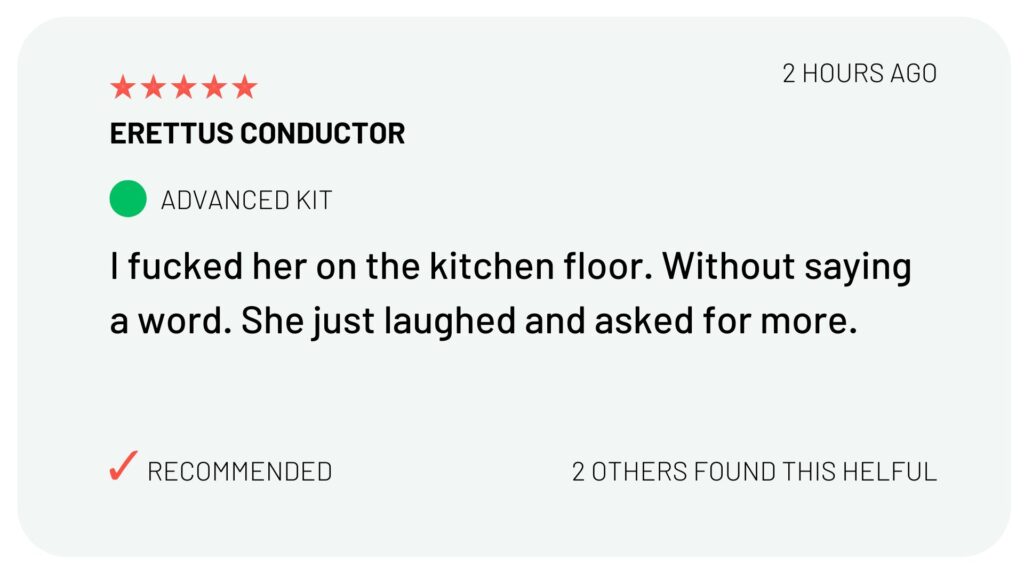Select the second rating star
The image size is (1024, 576).
point(153,88)
